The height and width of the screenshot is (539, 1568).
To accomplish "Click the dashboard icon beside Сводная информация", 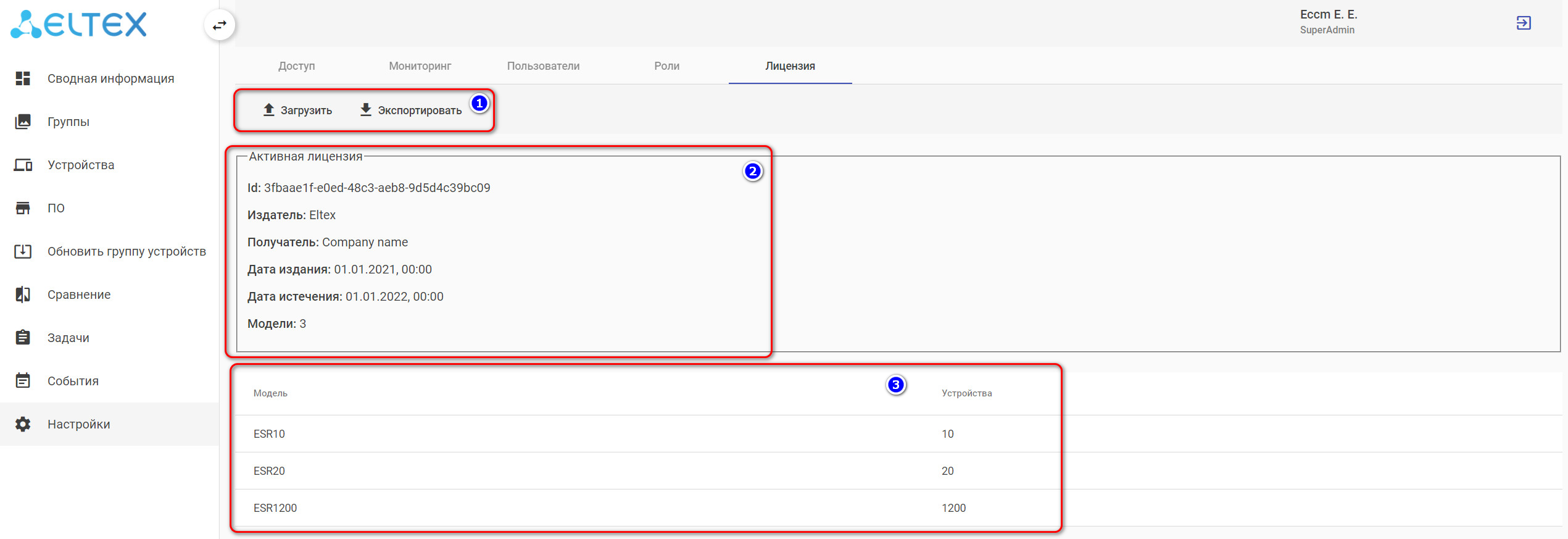I will (x=23, y=78).
